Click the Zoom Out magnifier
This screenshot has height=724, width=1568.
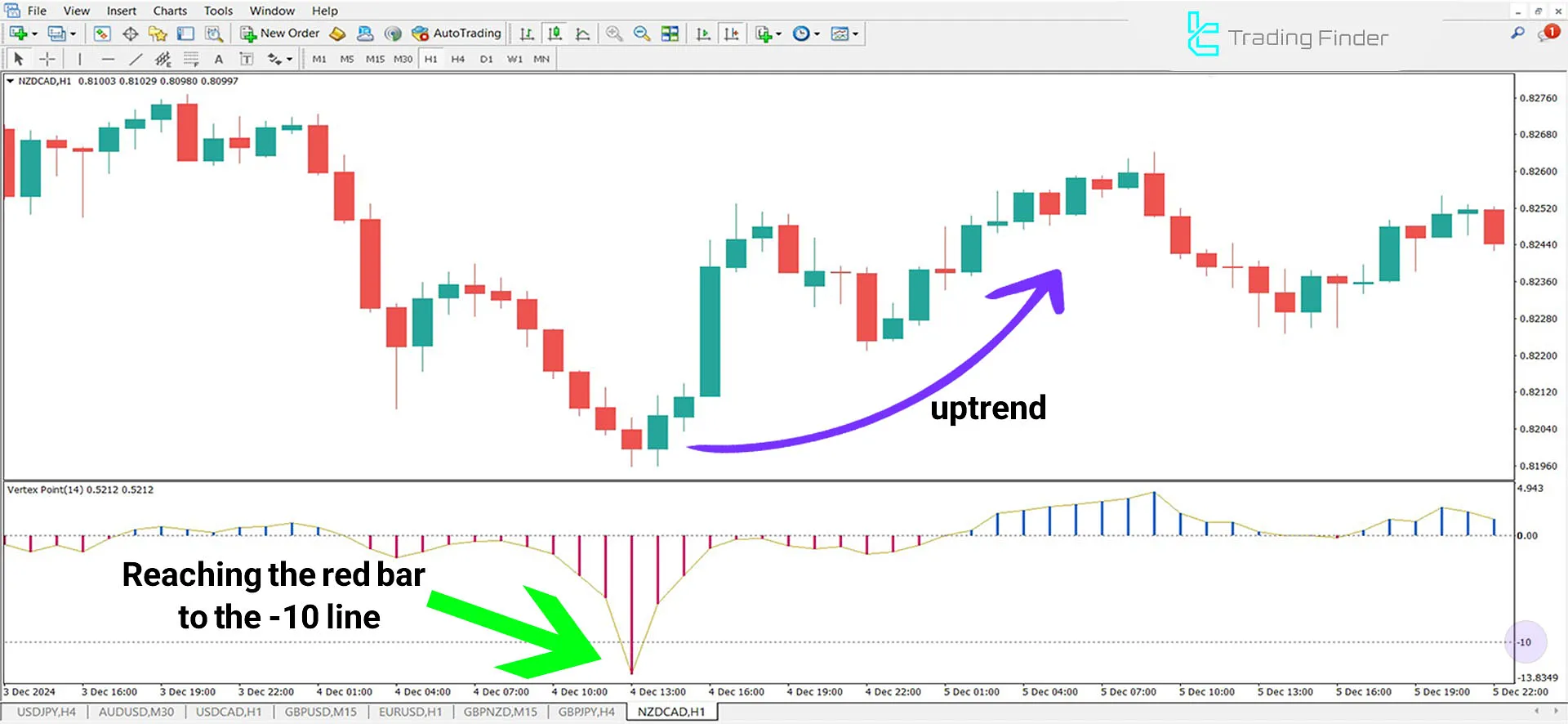(642, 34)
